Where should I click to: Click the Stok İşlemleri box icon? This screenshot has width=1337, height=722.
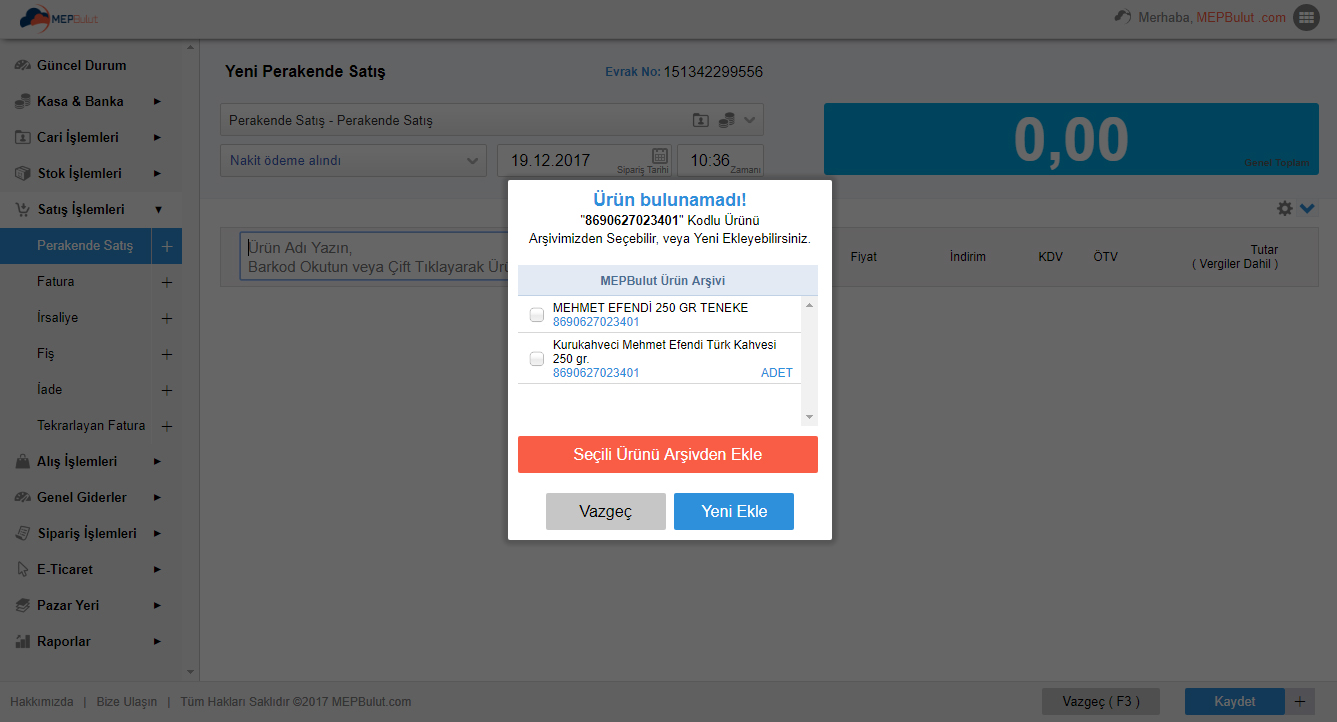22,173
